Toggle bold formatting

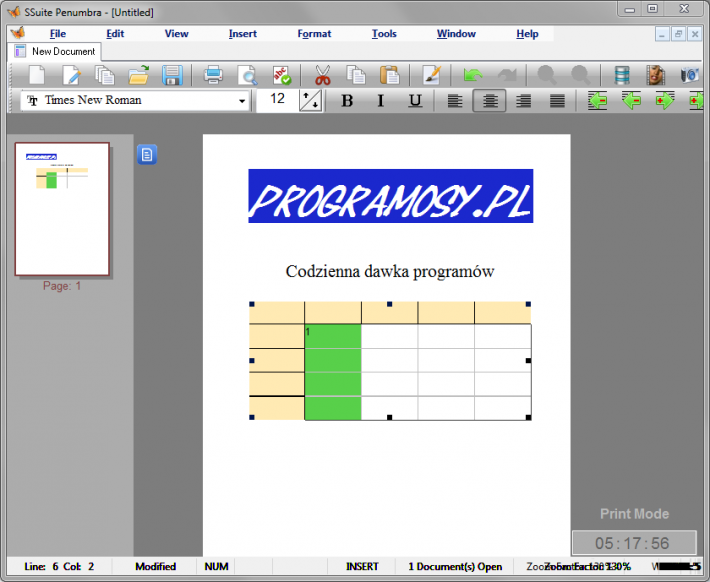click(x=347, y=101)
